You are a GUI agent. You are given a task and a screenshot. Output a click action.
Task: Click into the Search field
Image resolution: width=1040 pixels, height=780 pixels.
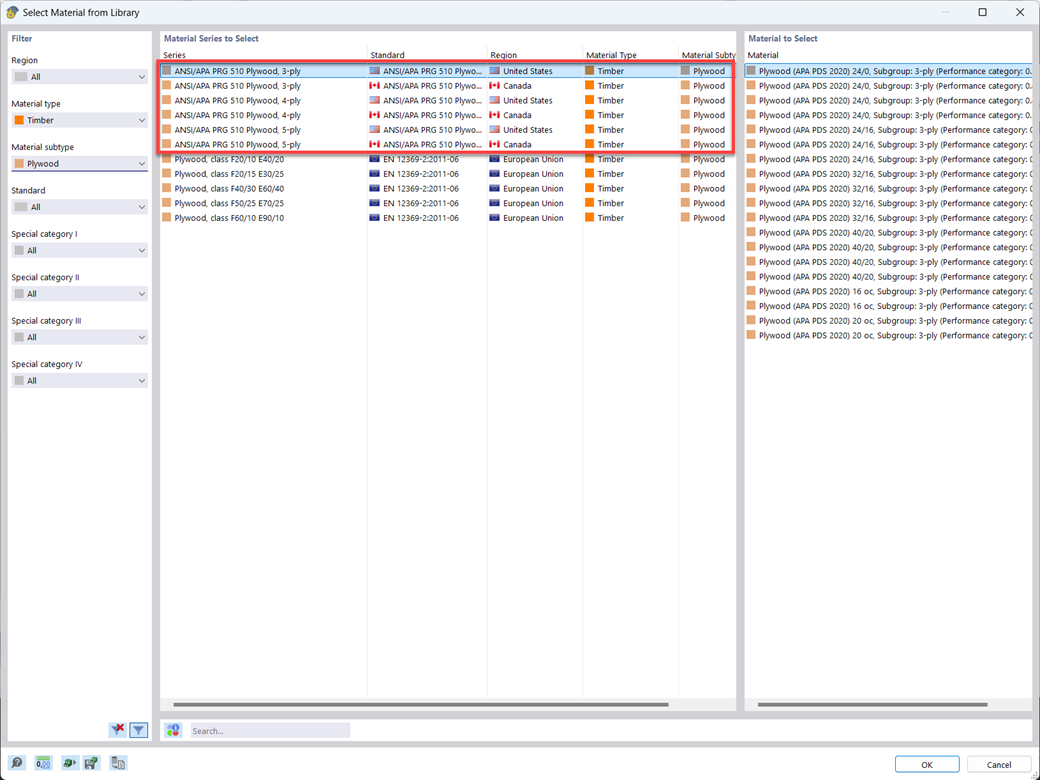[x=270, y=730]
